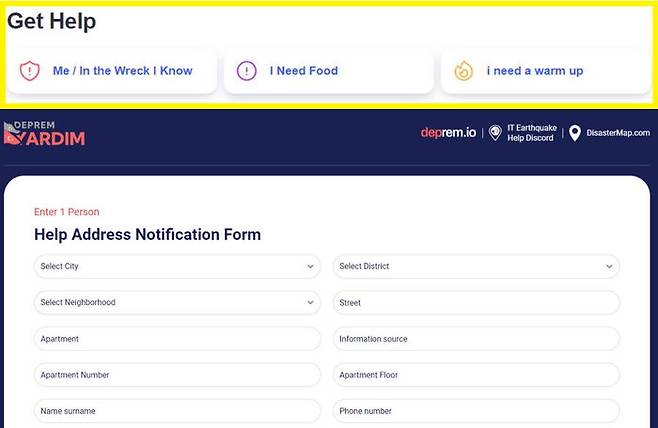Focus the Apartment text field

point(177,339)
